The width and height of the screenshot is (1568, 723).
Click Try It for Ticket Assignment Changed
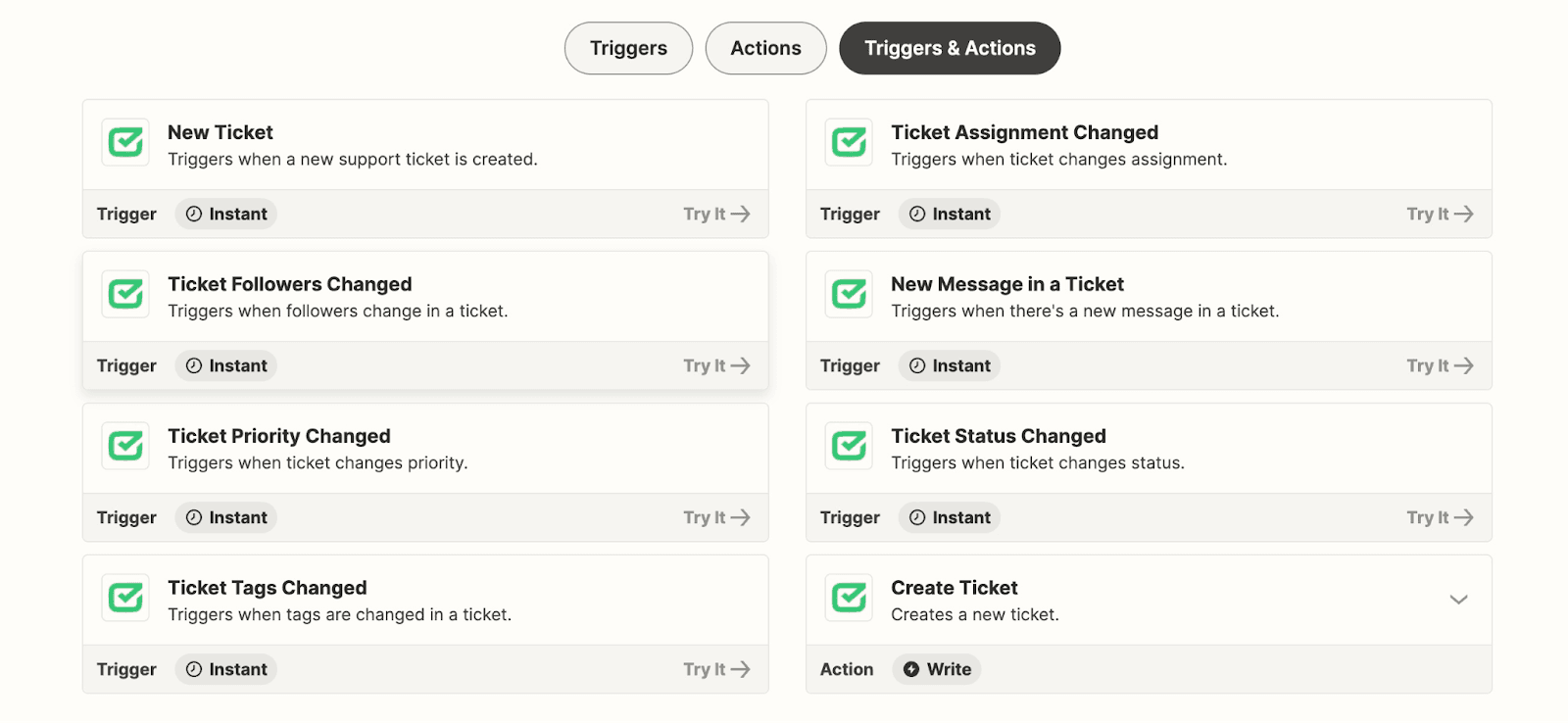(1440, 214)
